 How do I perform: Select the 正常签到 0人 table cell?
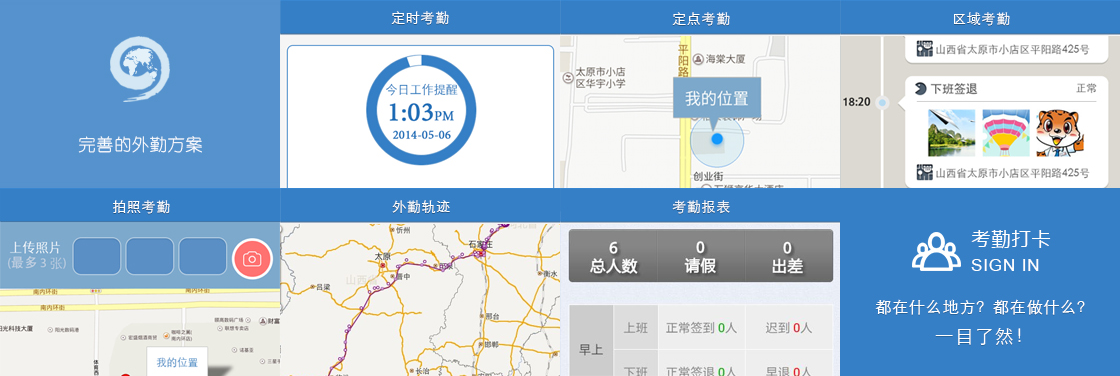point(701,327)
